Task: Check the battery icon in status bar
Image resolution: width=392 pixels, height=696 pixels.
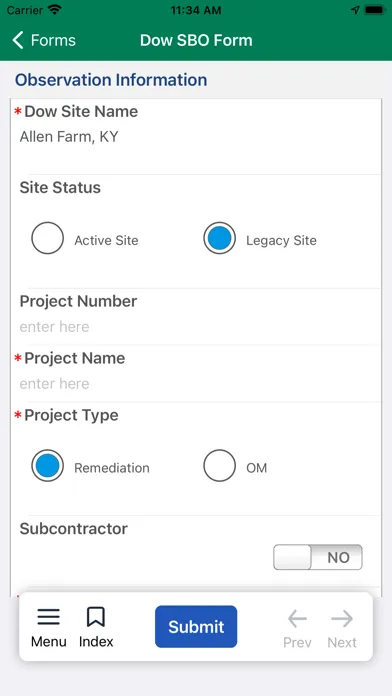Action: [375, 10]
